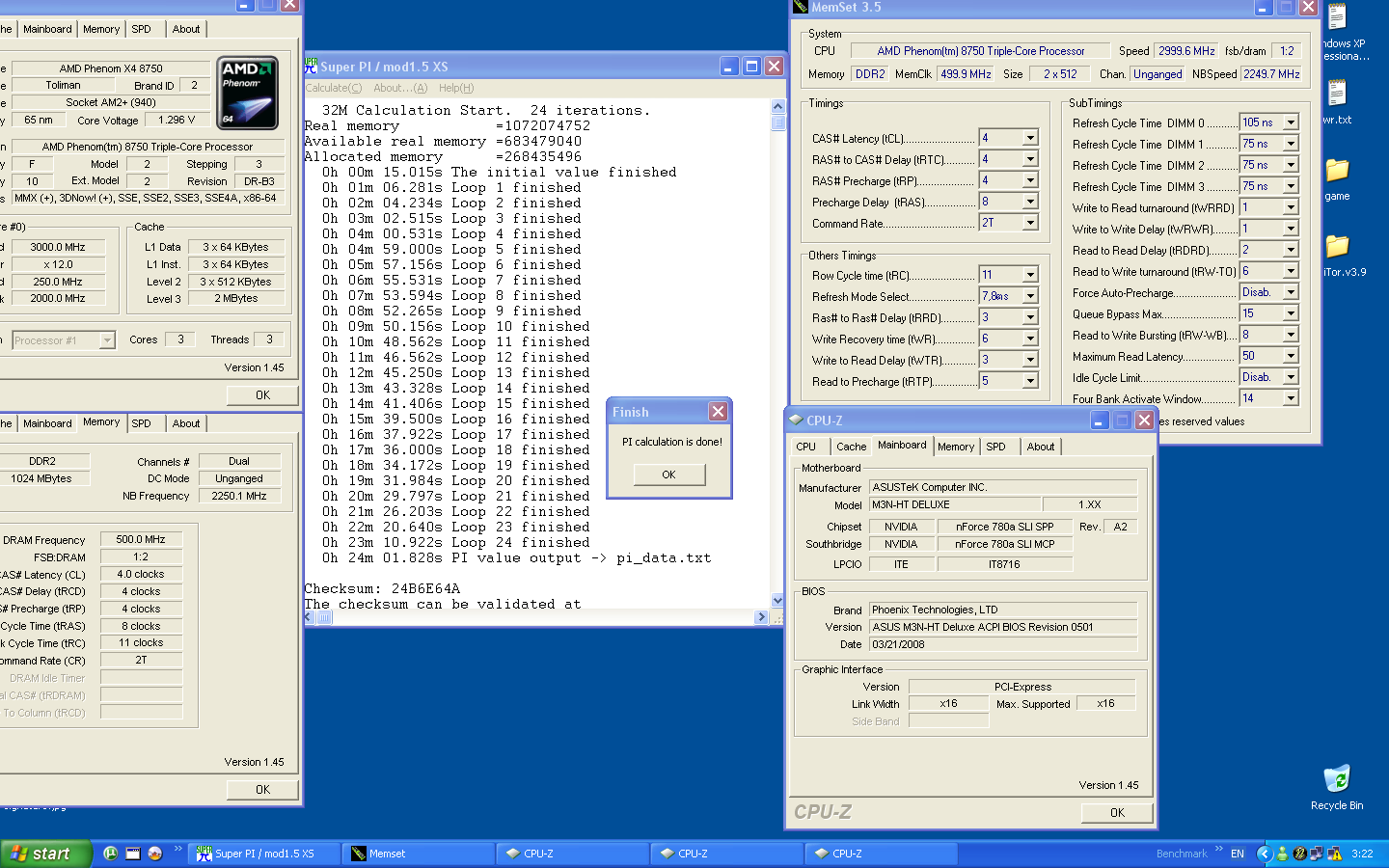Open Read to Precharge (tRTP) dropdown
The height and width of the screenshot is (868, 1389).
(1030, 381)
